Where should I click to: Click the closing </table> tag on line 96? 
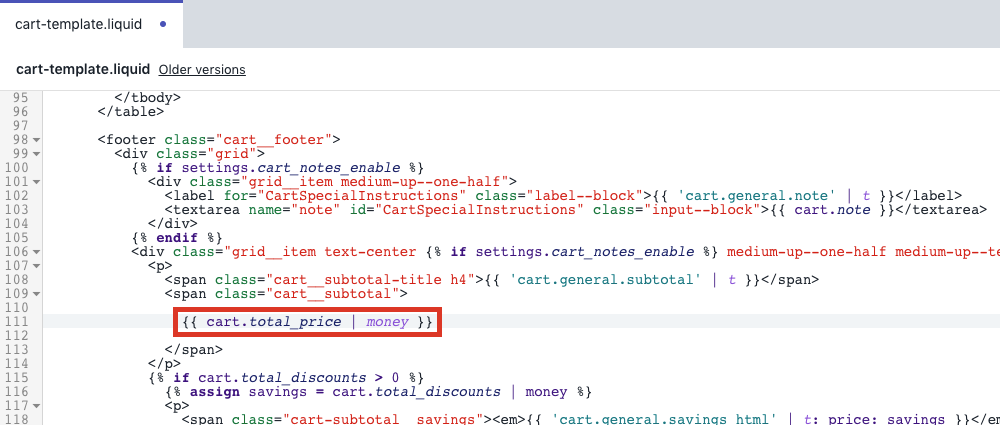click(x=131, y=112)
